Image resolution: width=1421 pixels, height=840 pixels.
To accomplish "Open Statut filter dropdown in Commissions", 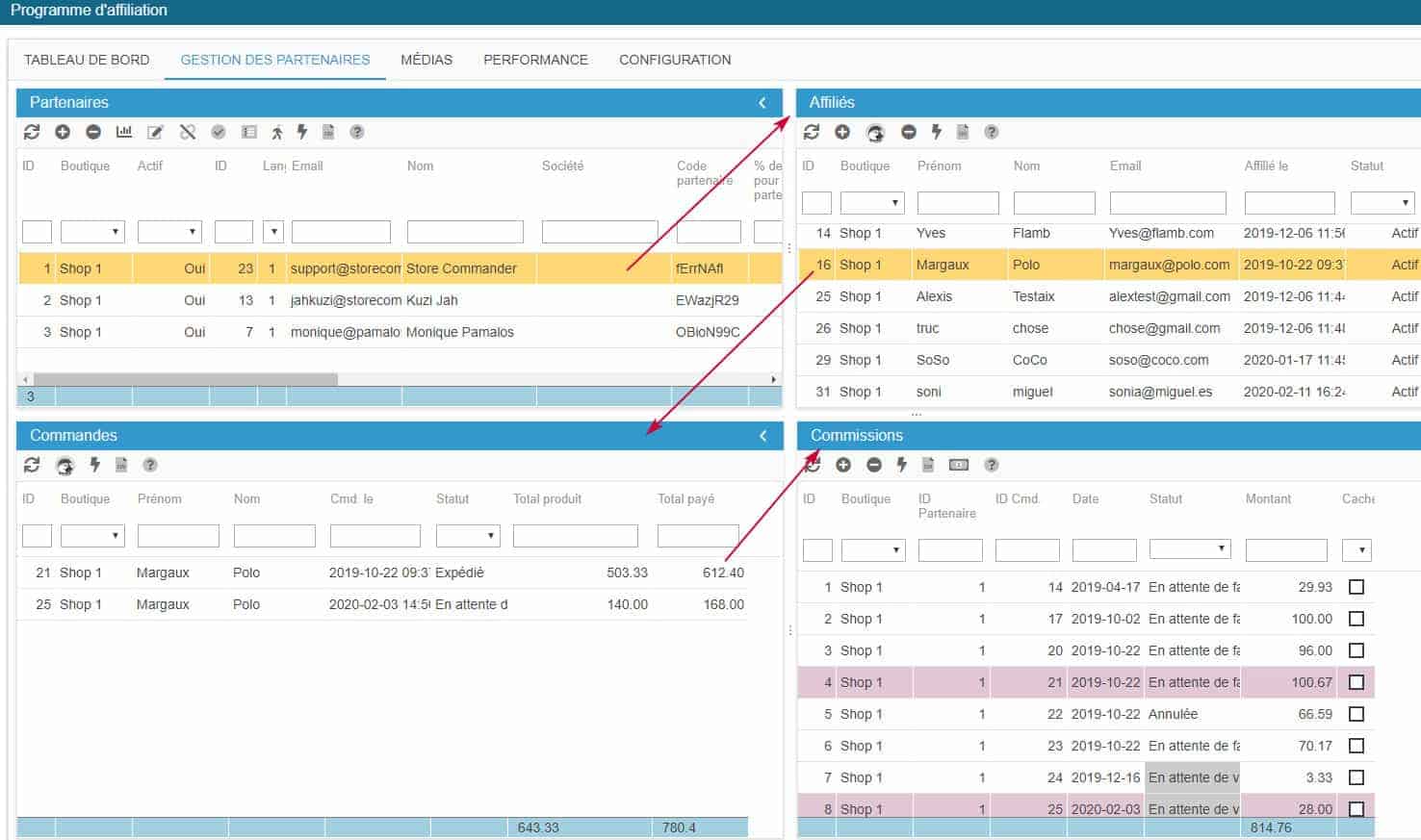I will 1190,549.
